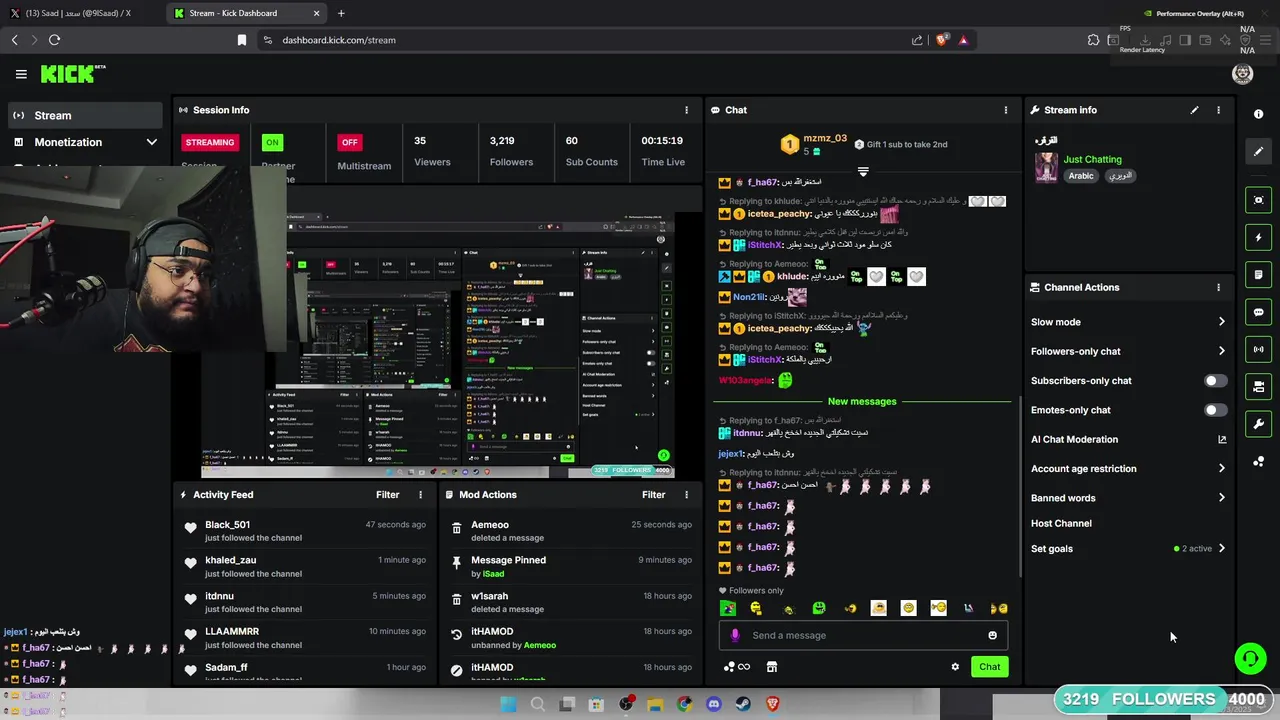Click Black_501 in Activity Feed
The height and width of the screenshot is (720, 1280).
[227, 525]
